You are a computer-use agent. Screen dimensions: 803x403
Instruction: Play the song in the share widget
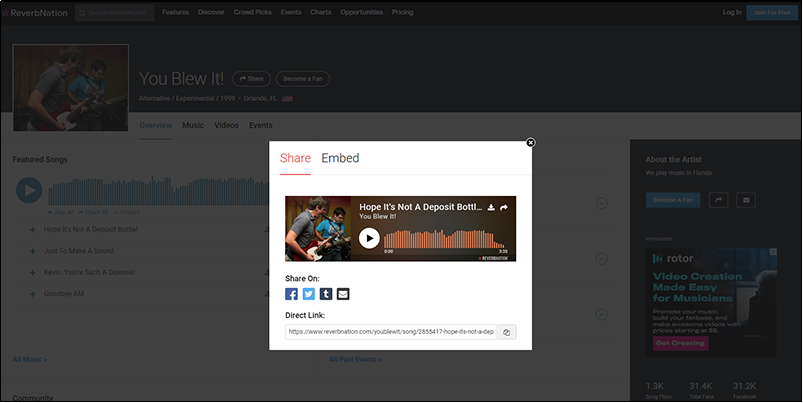tap(369, 238)
